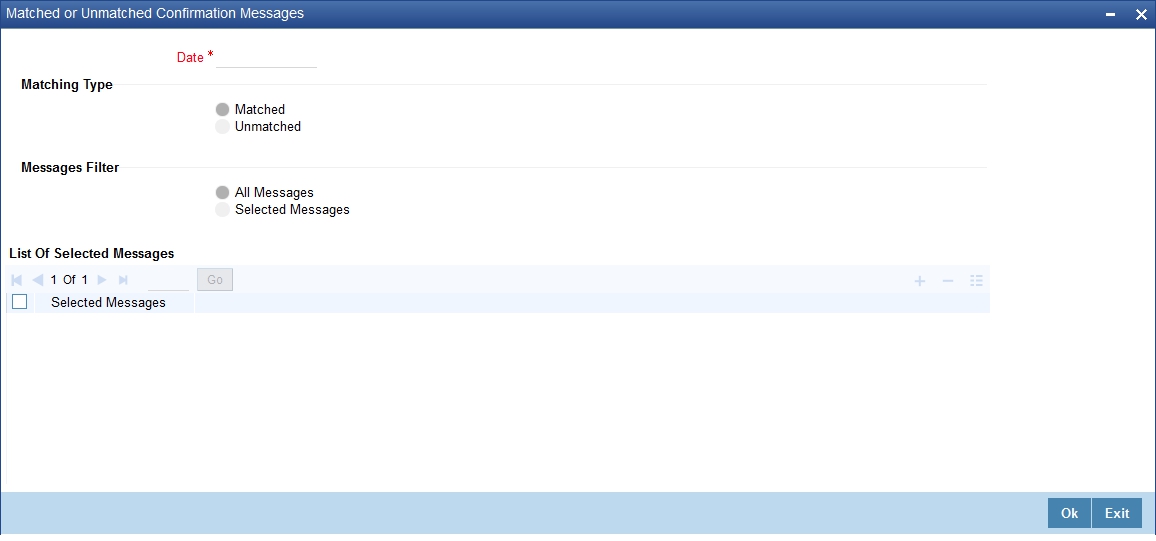Click the Selected Messages column header
1156x541 pixels.
108,302
